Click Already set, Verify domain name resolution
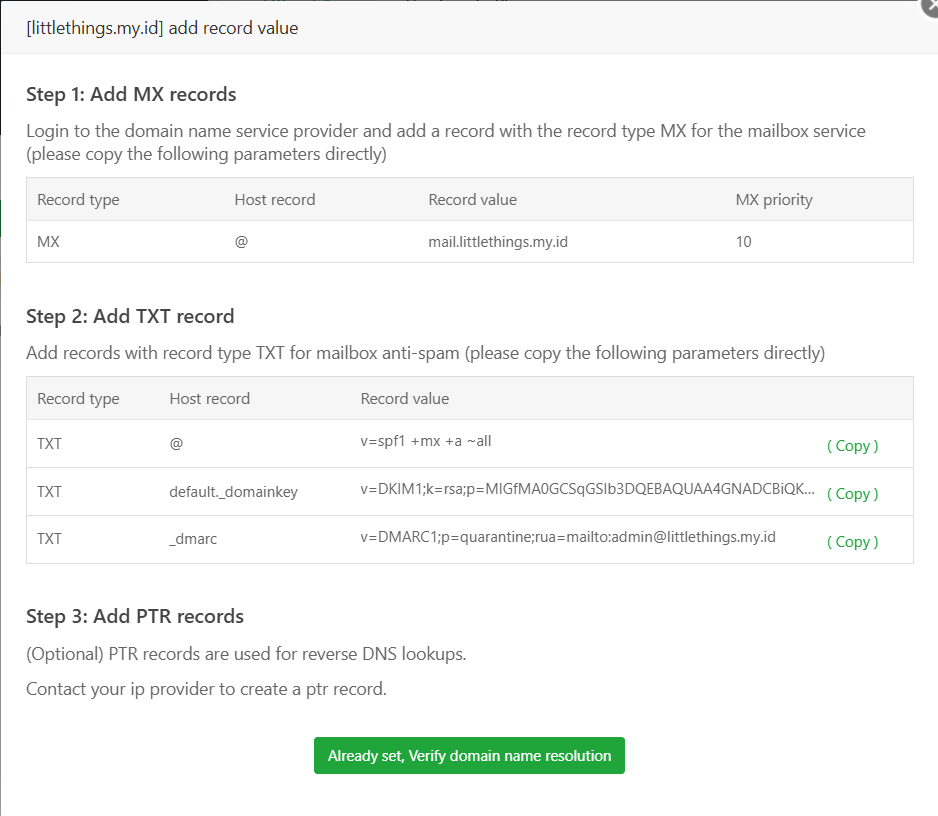This screenshot has width=938, height=816. pos(469,755)
